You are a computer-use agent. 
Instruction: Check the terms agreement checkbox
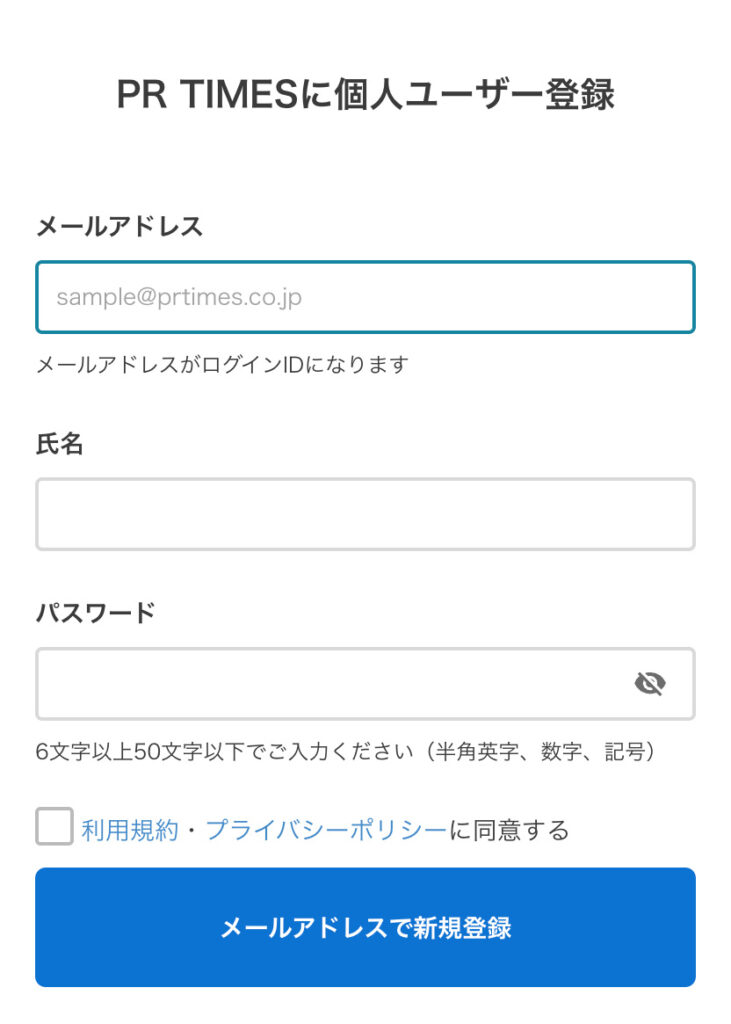(x=54, y=826)
